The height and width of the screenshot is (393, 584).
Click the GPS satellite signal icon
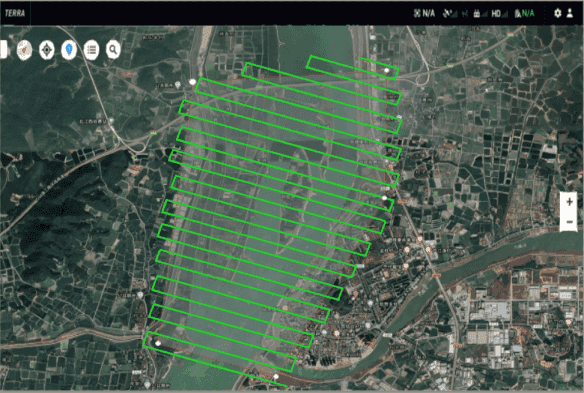click(450, 13)
